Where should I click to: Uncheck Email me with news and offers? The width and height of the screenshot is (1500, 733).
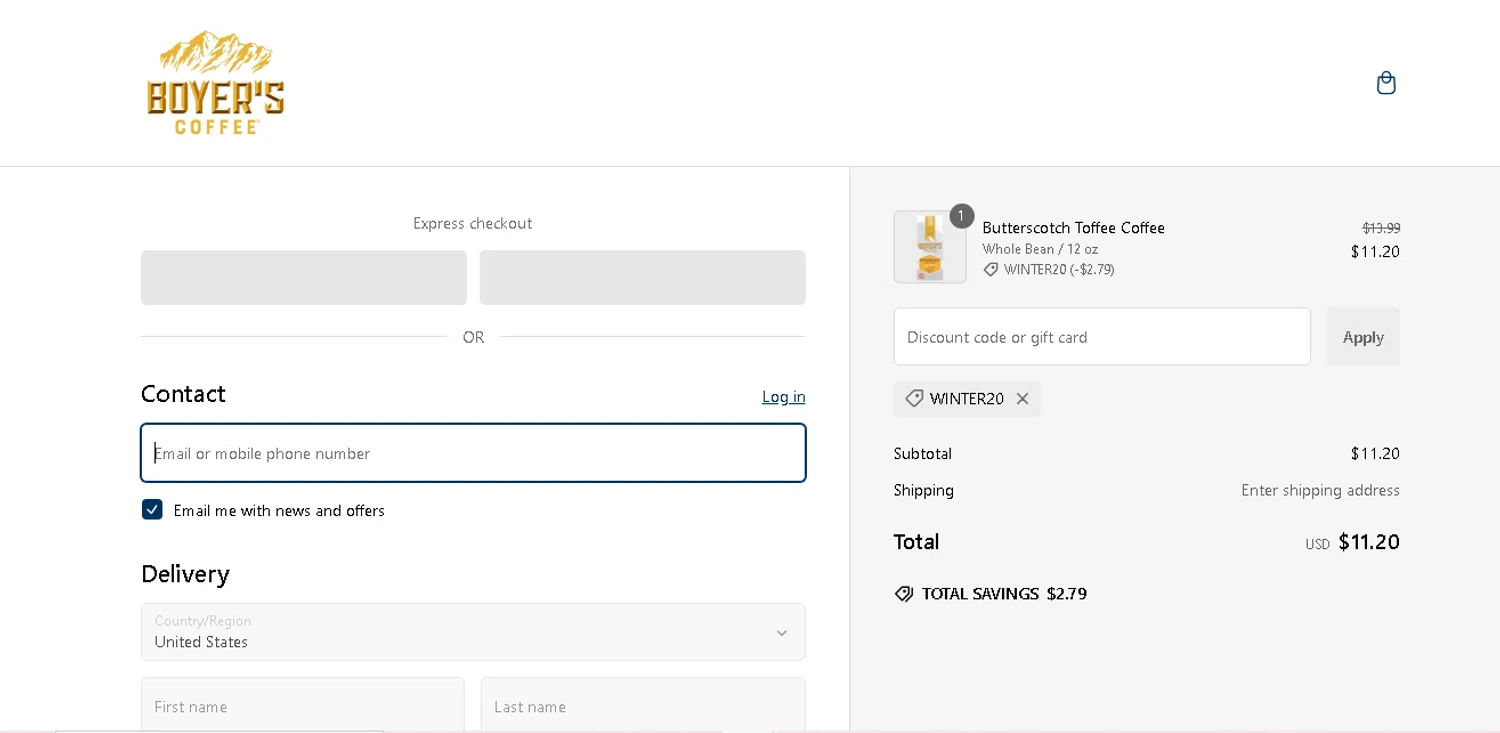coord(152,510)
